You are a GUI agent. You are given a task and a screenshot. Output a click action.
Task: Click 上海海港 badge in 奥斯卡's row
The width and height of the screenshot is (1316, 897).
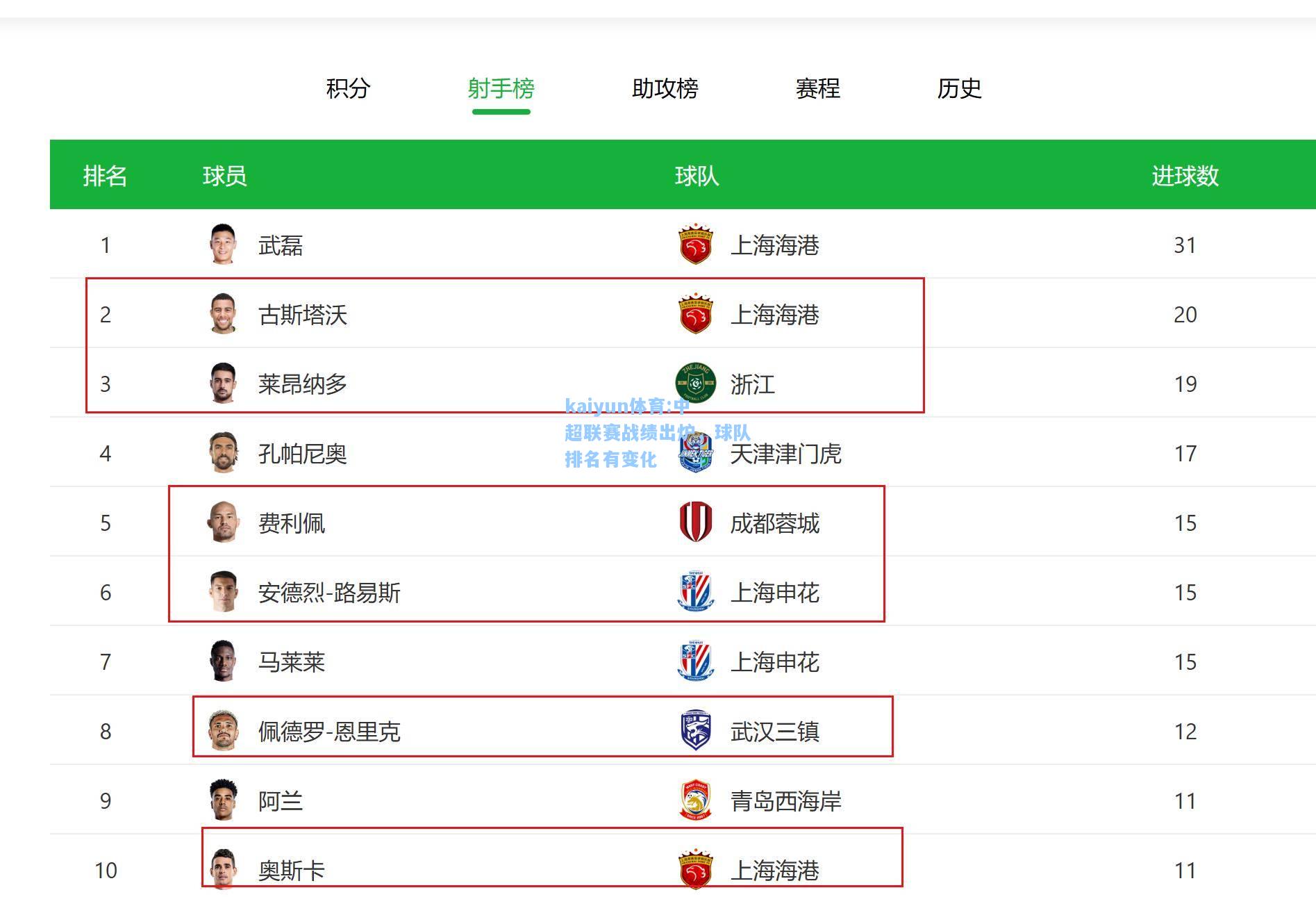(x=695, y=869)
